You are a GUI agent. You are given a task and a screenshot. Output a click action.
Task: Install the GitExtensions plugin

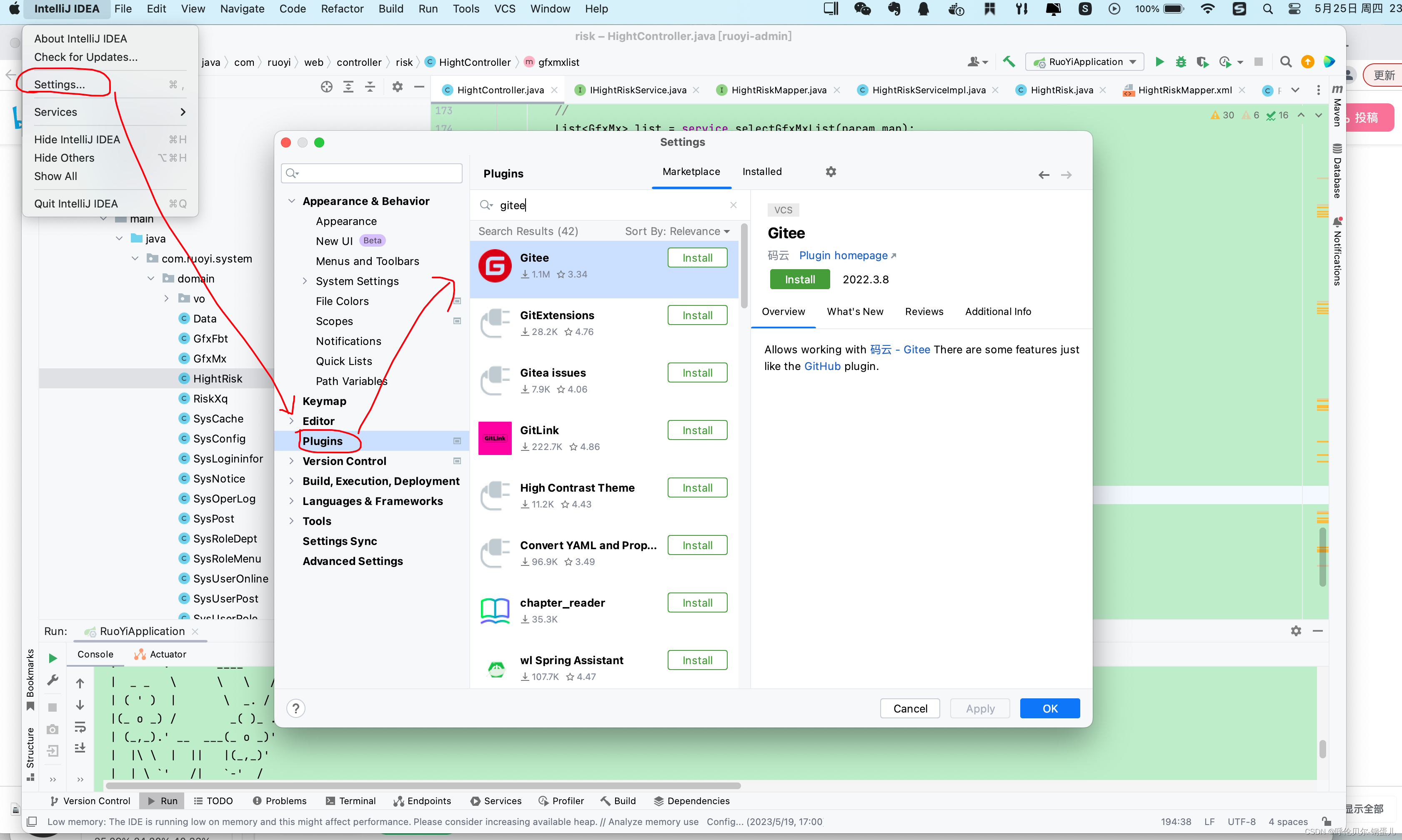pos(697,315)
